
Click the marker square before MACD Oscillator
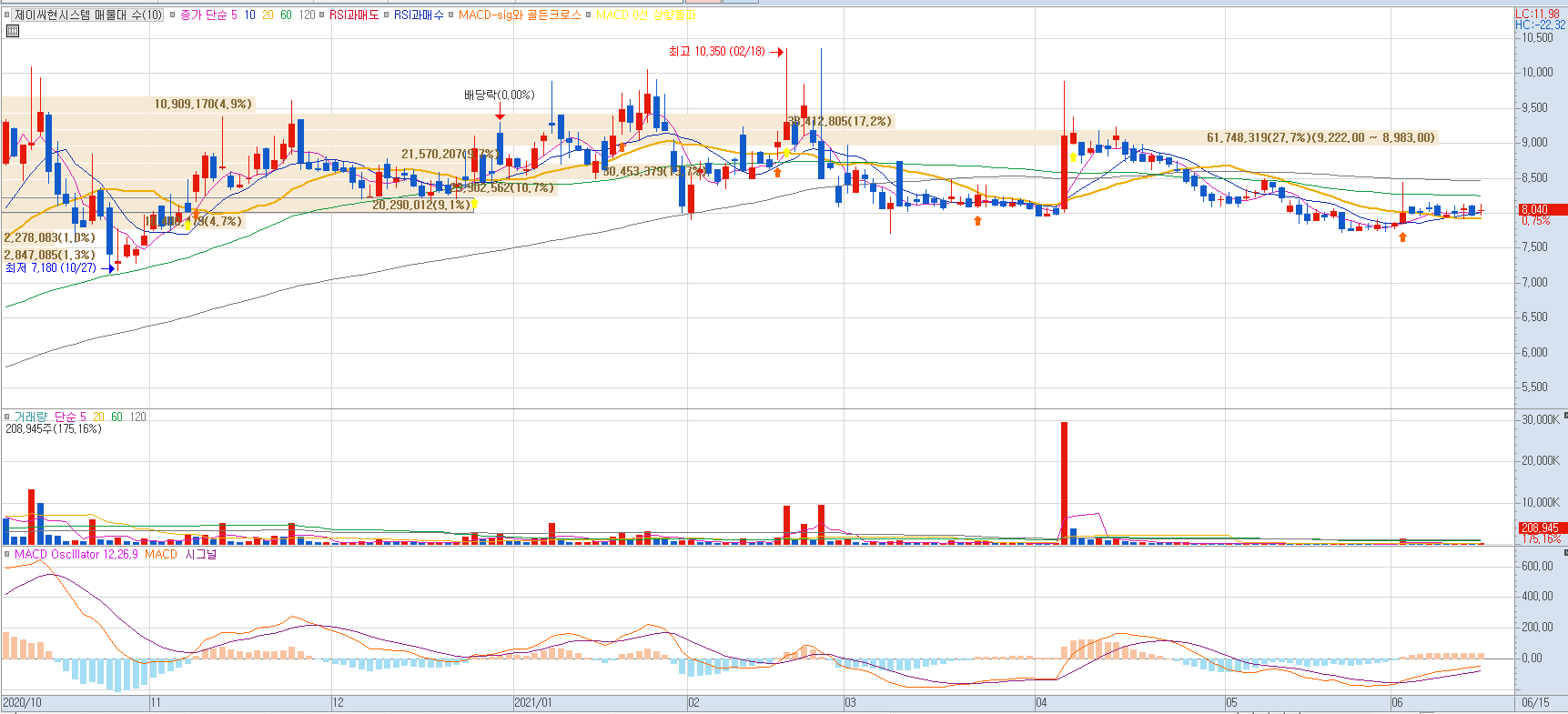tap(7, 554)
